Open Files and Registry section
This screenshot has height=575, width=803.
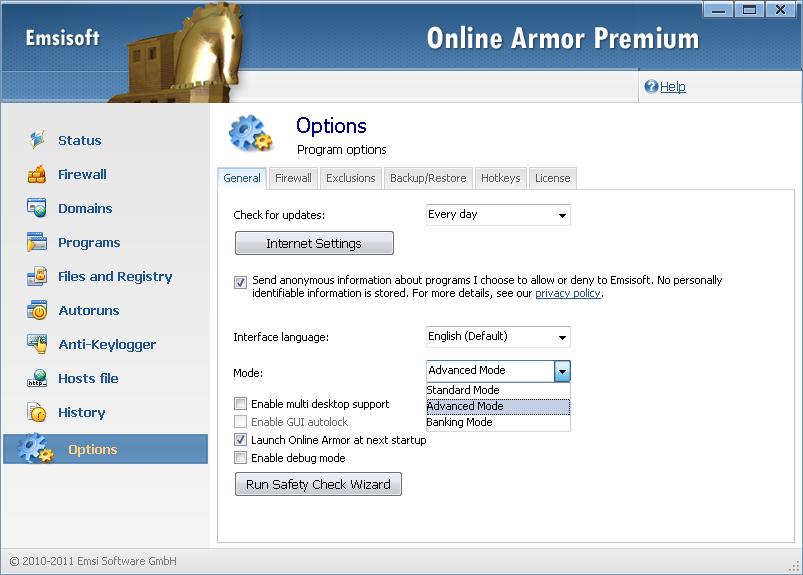coord(115,276)
